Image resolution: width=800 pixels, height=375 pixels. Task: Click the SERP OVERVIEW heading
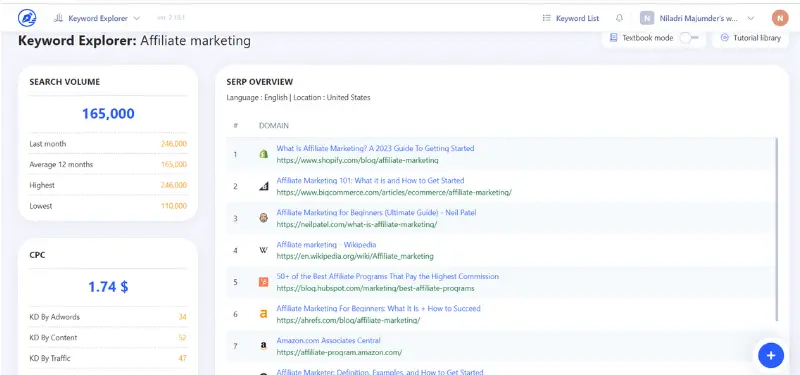point(260,82)
